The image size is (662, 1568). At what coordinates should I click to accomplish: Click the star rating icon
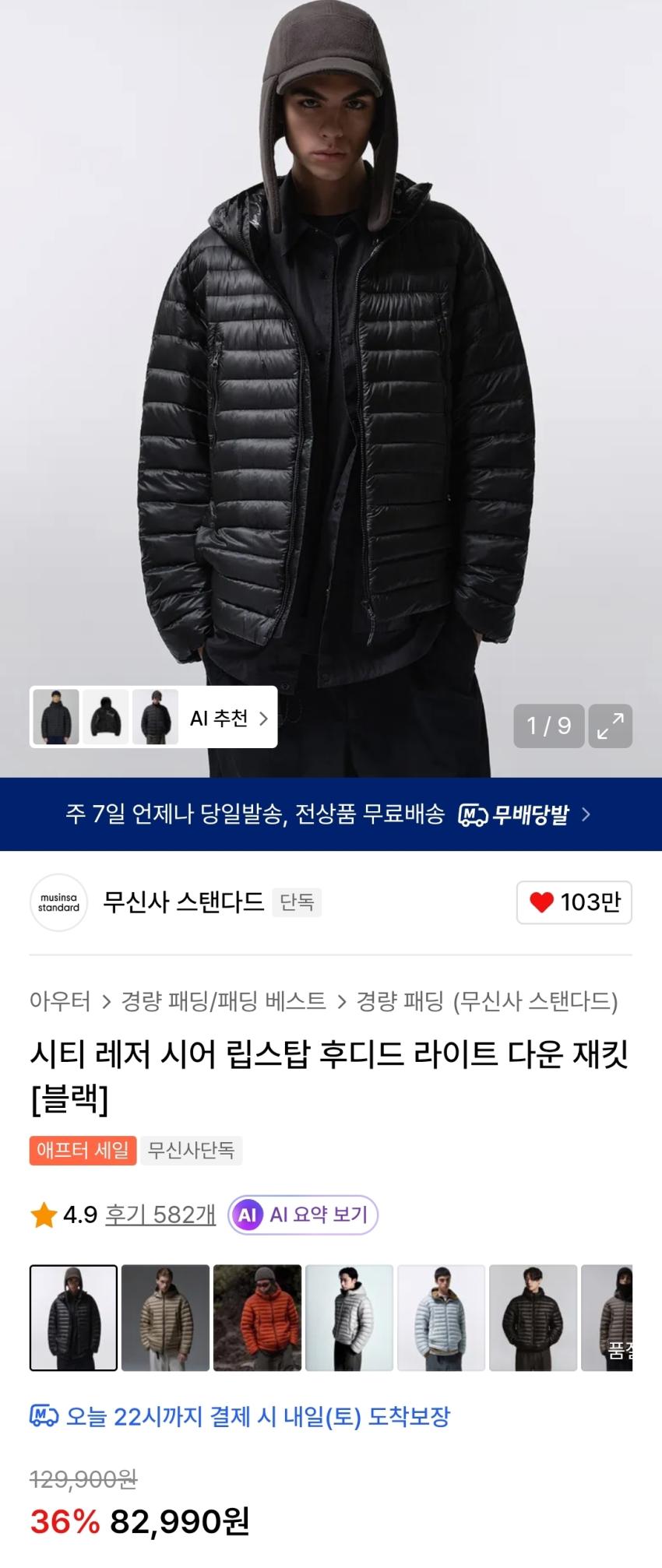point(44,1215)
